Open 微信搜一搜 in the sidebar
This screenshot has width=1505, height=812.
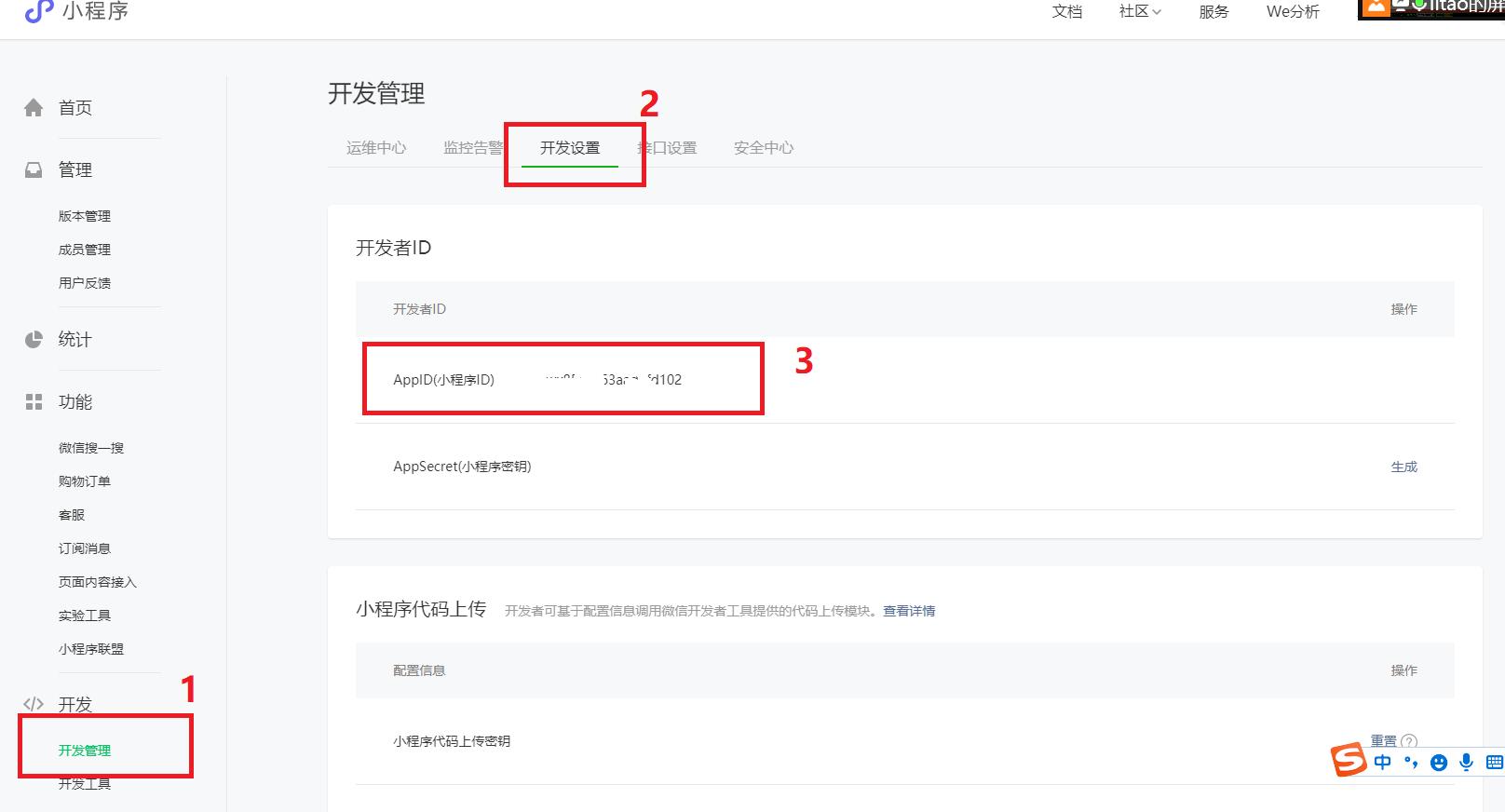(91, 448)
